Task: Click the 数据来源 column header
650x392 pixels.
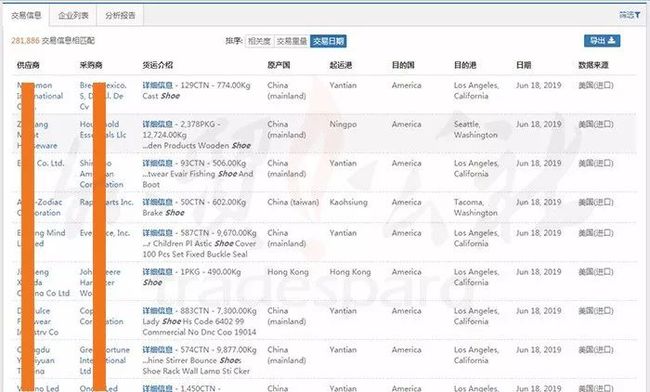Action: click(x=594, y=65)
